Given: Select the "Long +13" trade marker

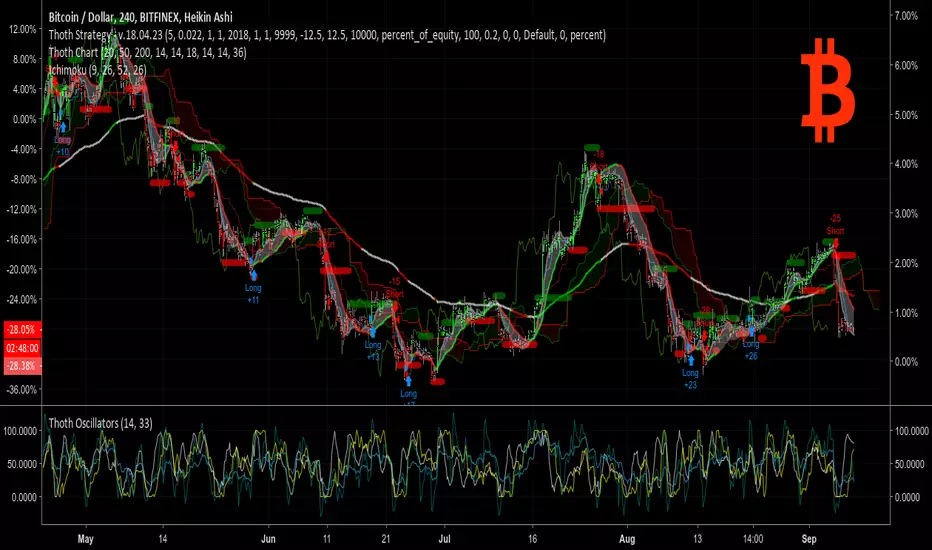Looking at the screenshot, I should pyautogui.click(x=373, y=345).
